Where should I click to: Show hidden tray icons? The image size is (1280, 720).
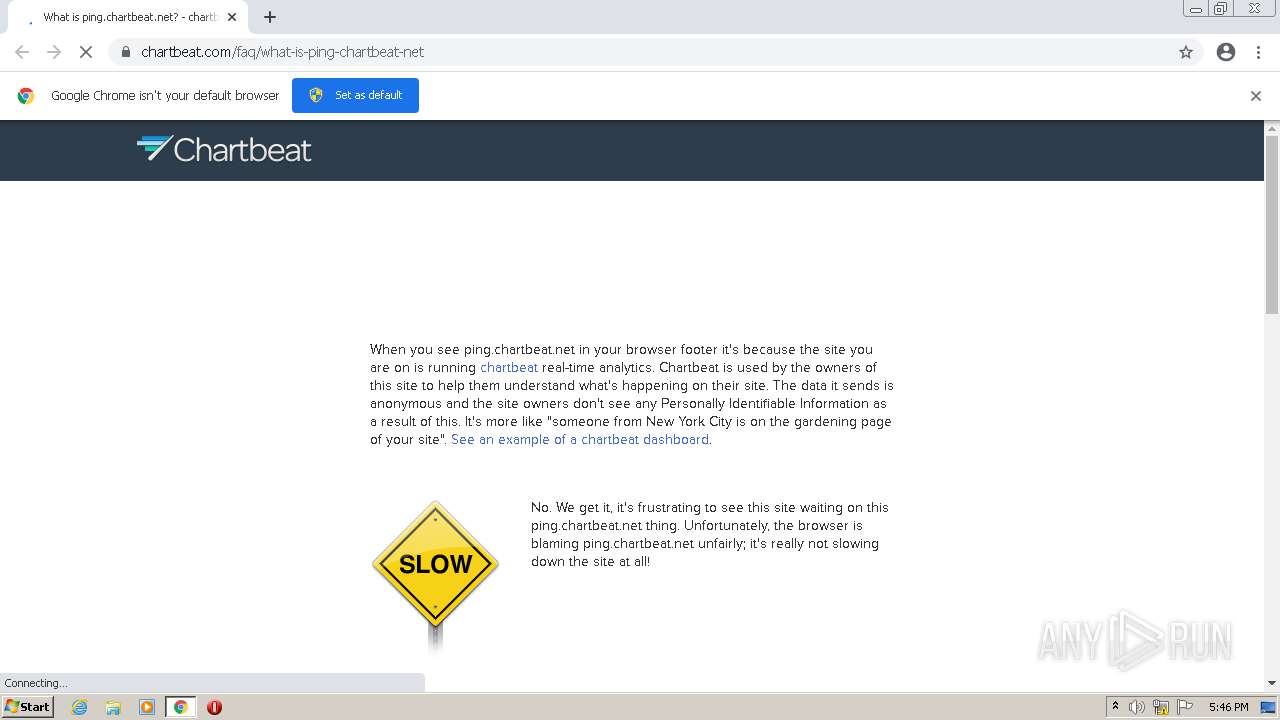coord(1115,707)
